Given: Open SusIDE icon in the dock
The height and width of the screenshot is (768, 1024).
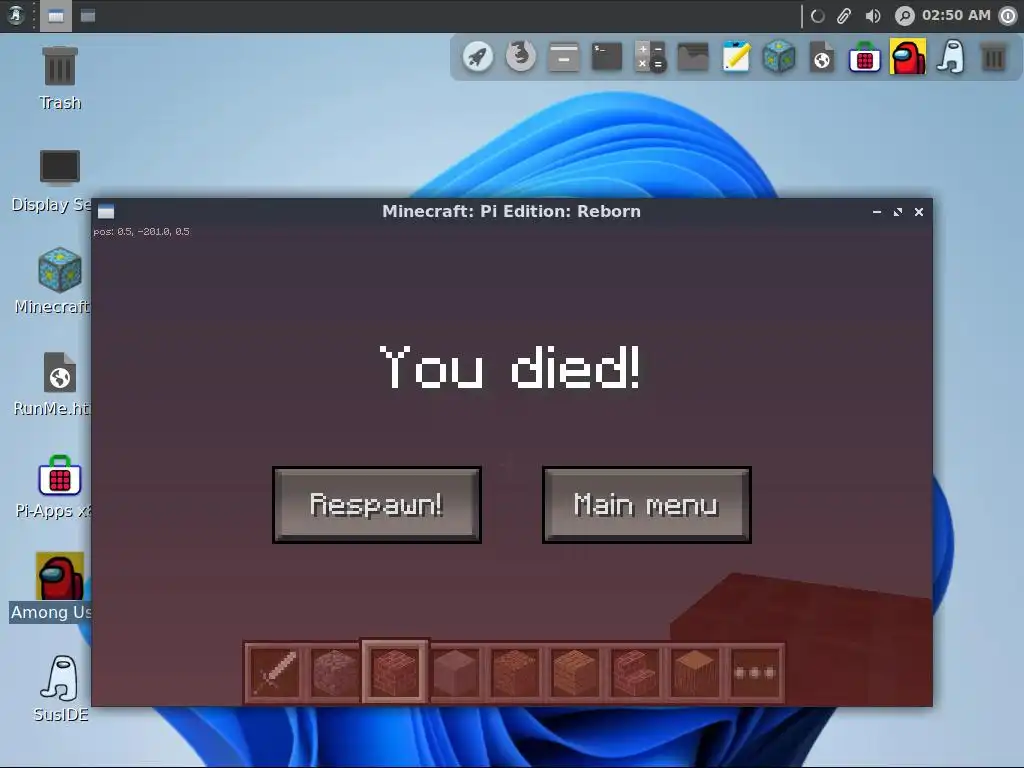Looking at the screenshot, I should tap(951, 57).
